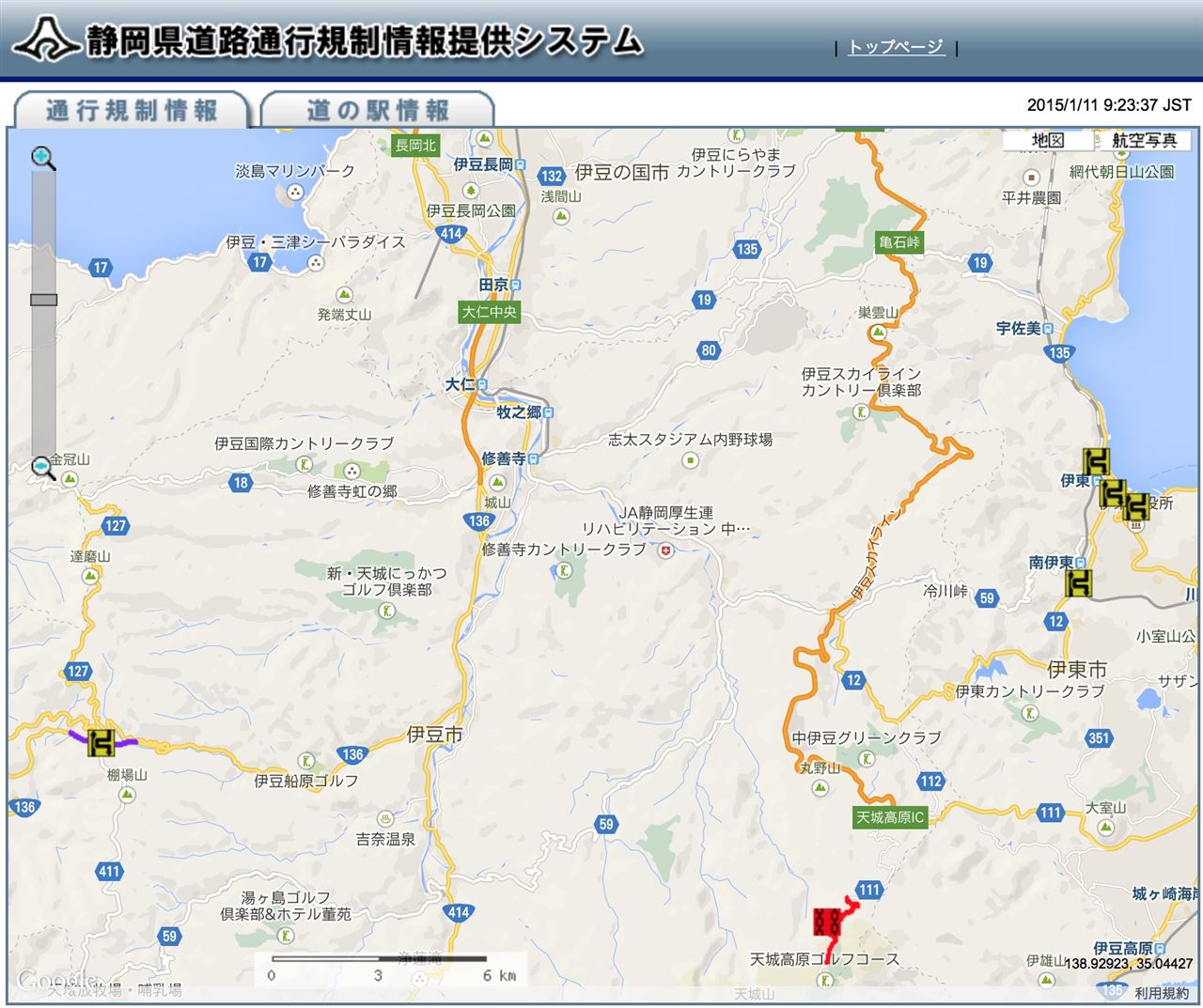Click the 伊豆市 city label
Screen dimensions: 1203x1008
[x=435, y=735]
